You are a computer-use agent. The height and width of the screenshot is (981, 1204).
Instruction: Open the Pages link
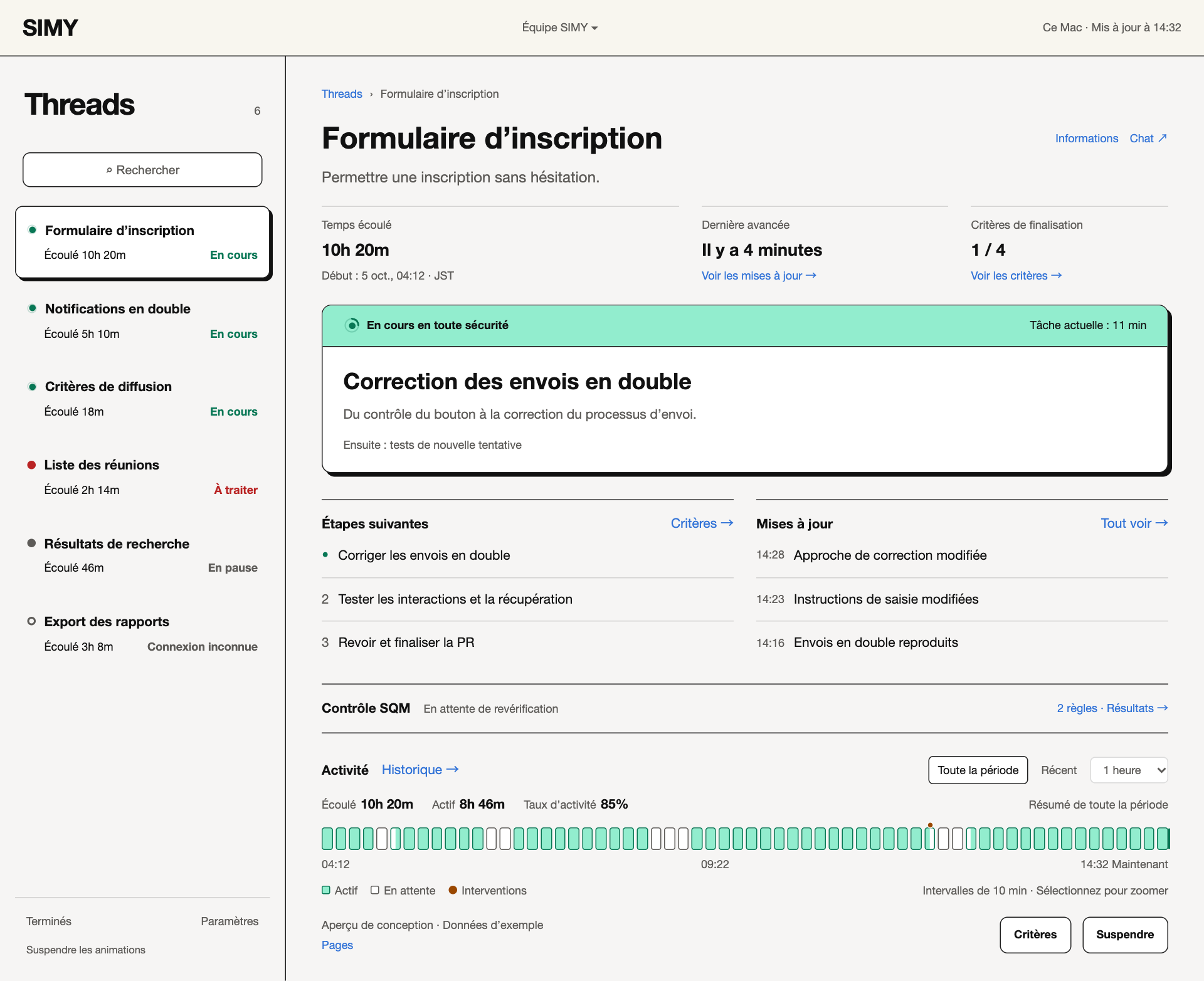coord(337,945)
